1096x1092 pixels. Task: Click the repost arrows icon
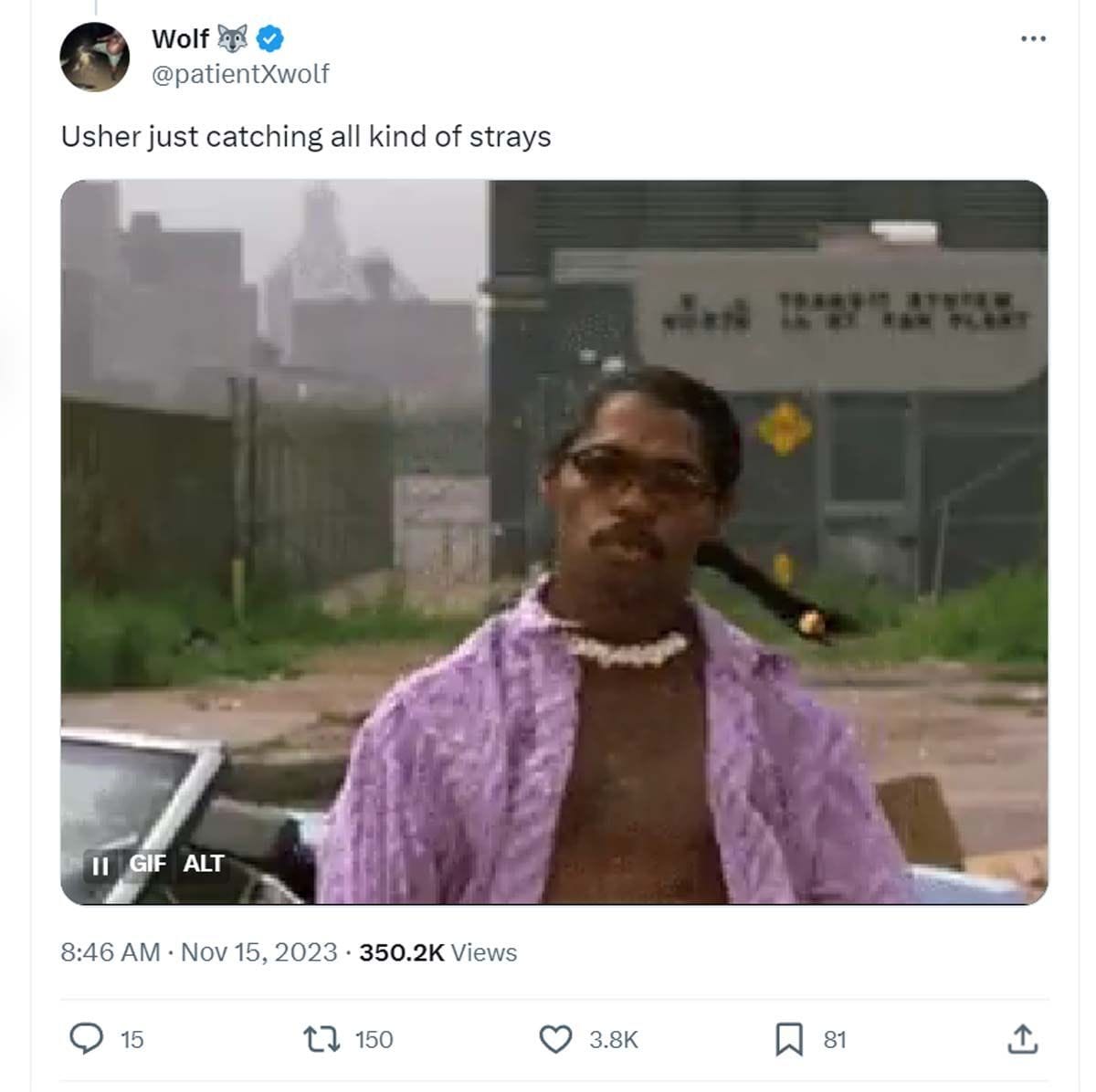pyautogui.click(x=321, y=1039)
